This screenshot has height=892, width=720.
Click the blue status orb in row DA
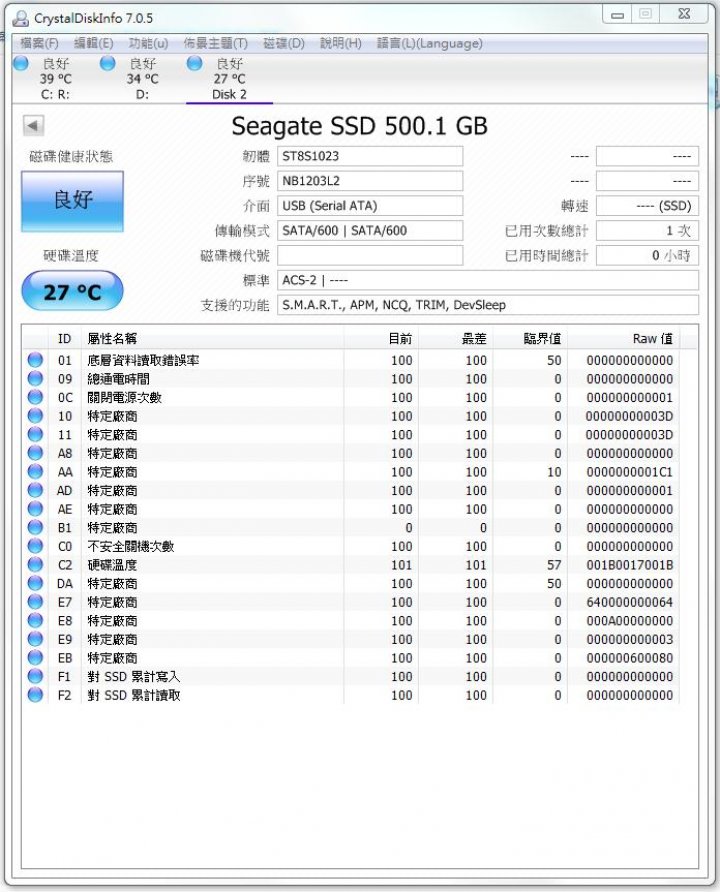pyautogui.click(x=35, y=583)
